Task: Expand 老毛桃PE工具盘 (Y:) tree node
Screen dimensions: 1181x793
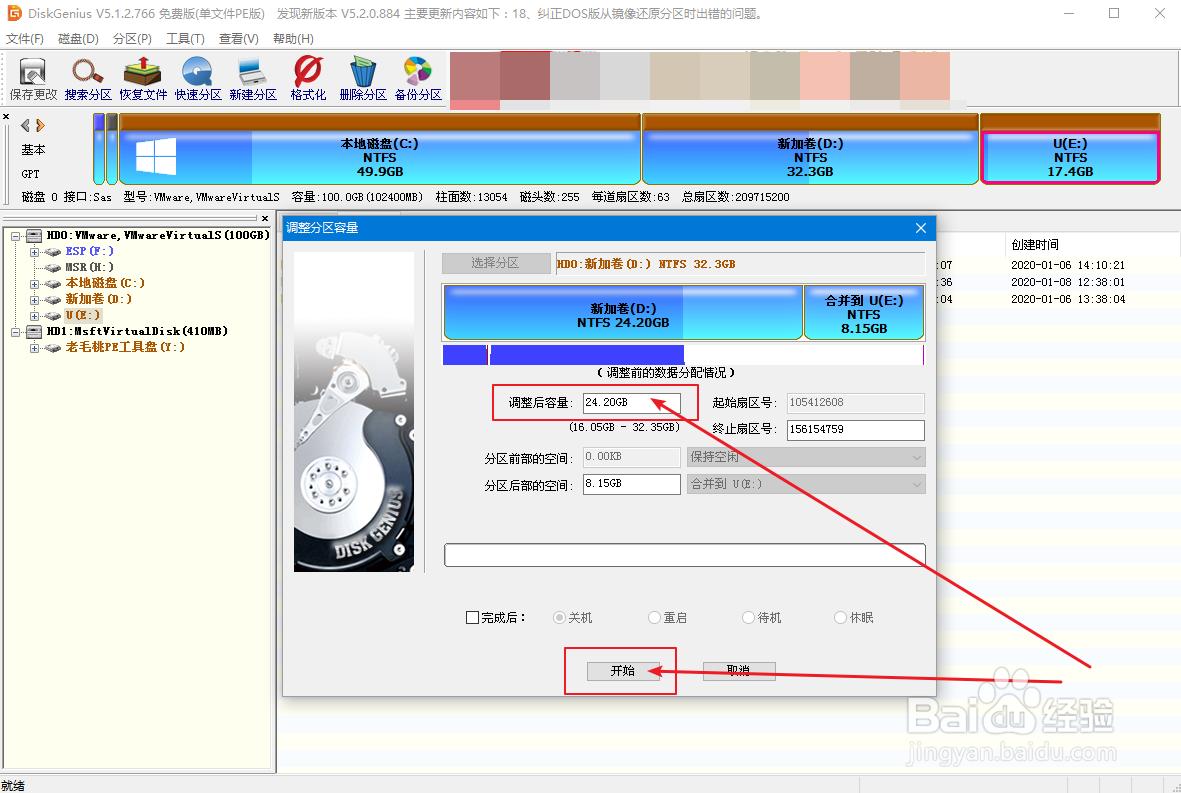Action: (34, 347)
